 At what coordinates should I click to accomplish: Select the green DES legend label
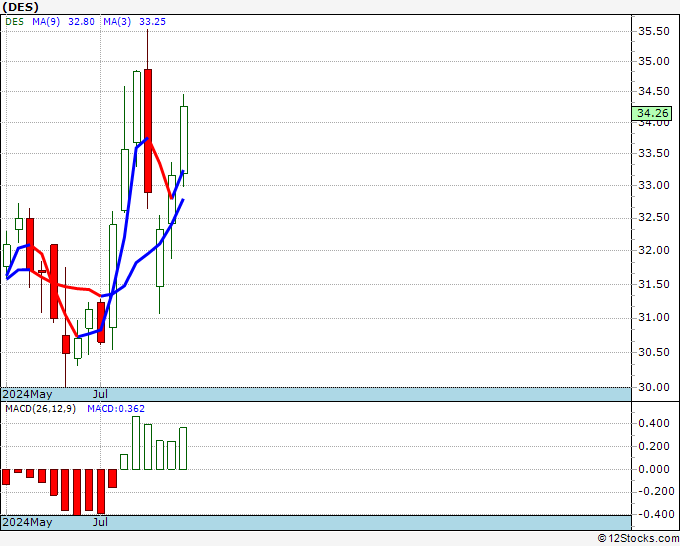pyautogui.click(x=14, y=22)
